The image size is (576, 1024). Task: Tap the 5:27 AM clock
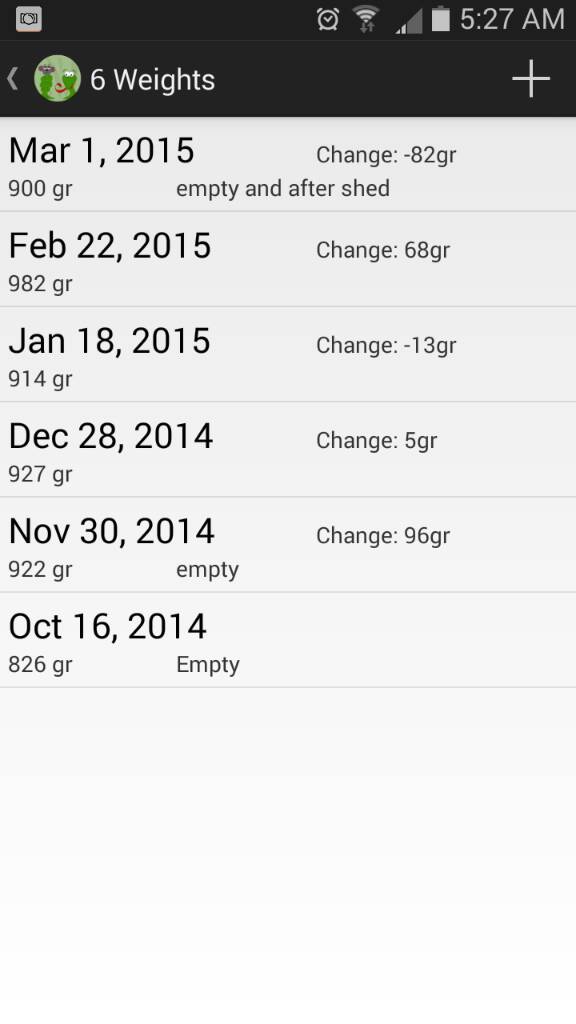[x=512, y=20]
